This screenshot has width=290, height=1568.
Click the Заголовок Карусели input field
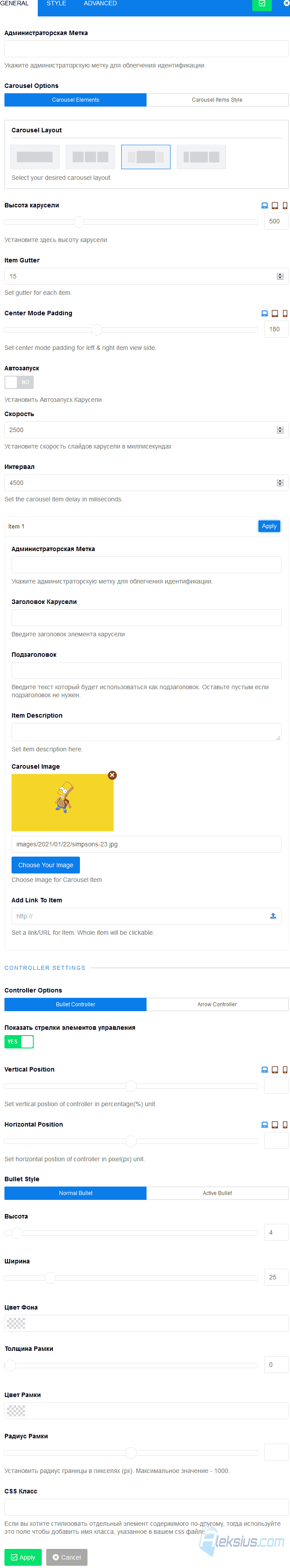(146, 619)
